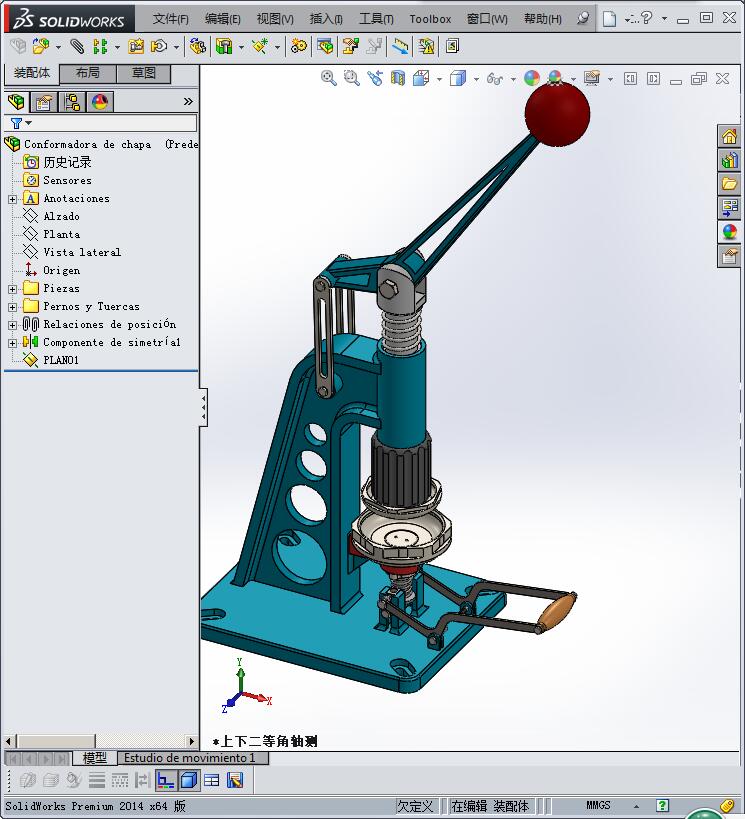Open the ConfigurationManager tab
Viewport: 745px width, 819px height.
point(72,101)
